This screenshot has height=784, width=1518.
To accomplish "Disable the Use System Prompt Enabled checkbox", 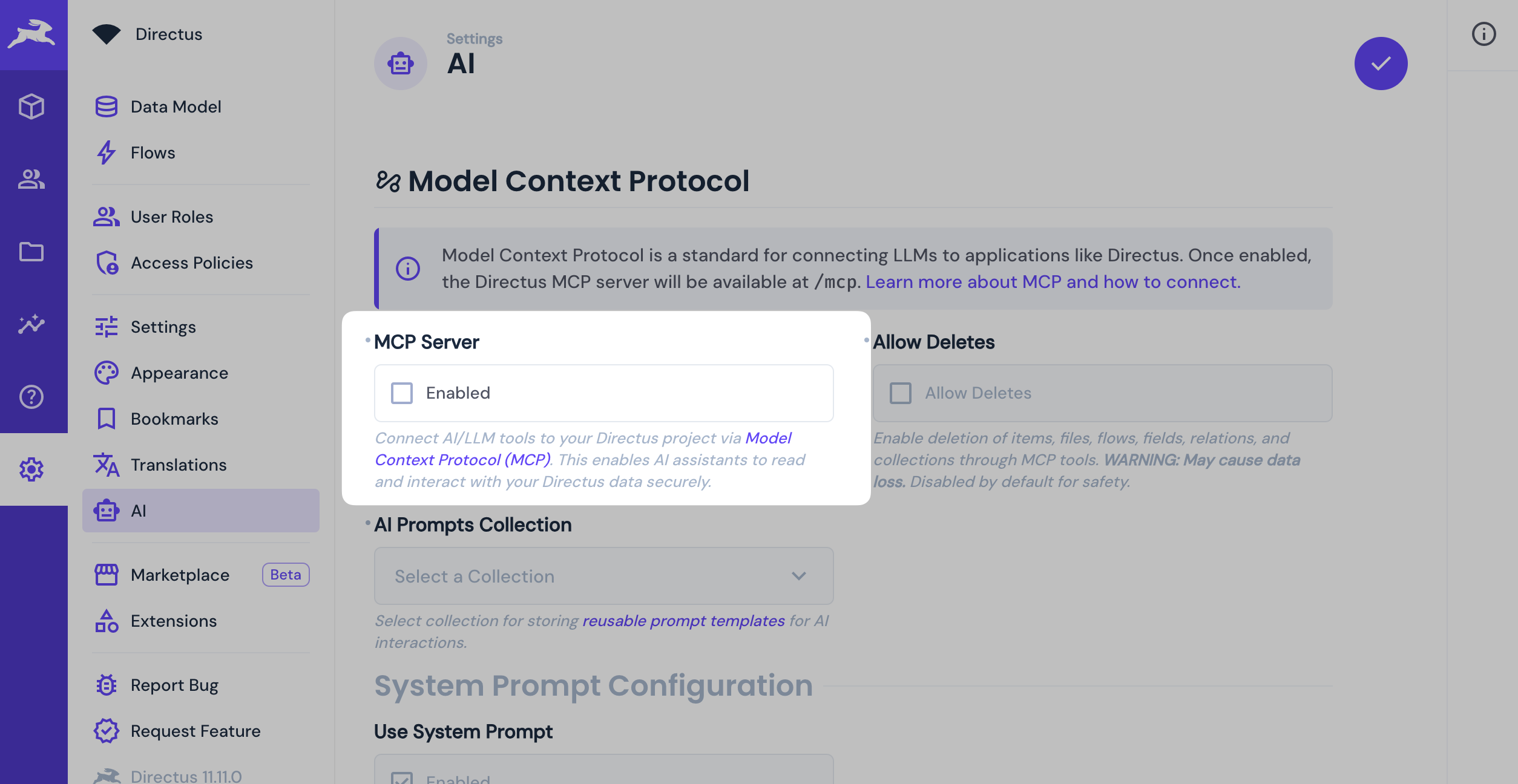I will coord(401,779).
